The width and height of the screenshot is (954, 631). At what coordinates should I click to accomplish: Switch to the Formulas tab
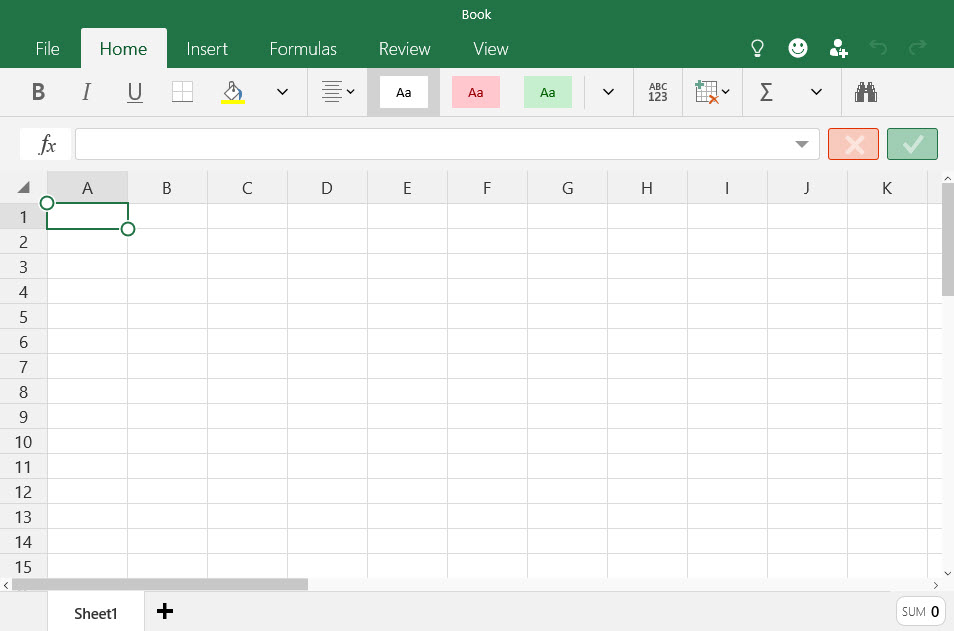coord(303,48)
